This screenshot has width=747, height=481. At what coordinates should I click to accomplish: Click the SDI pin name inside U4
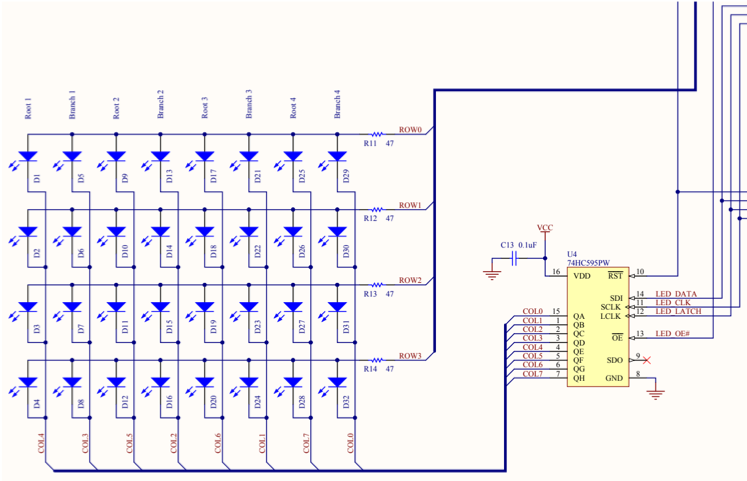[x=616, y=298]
